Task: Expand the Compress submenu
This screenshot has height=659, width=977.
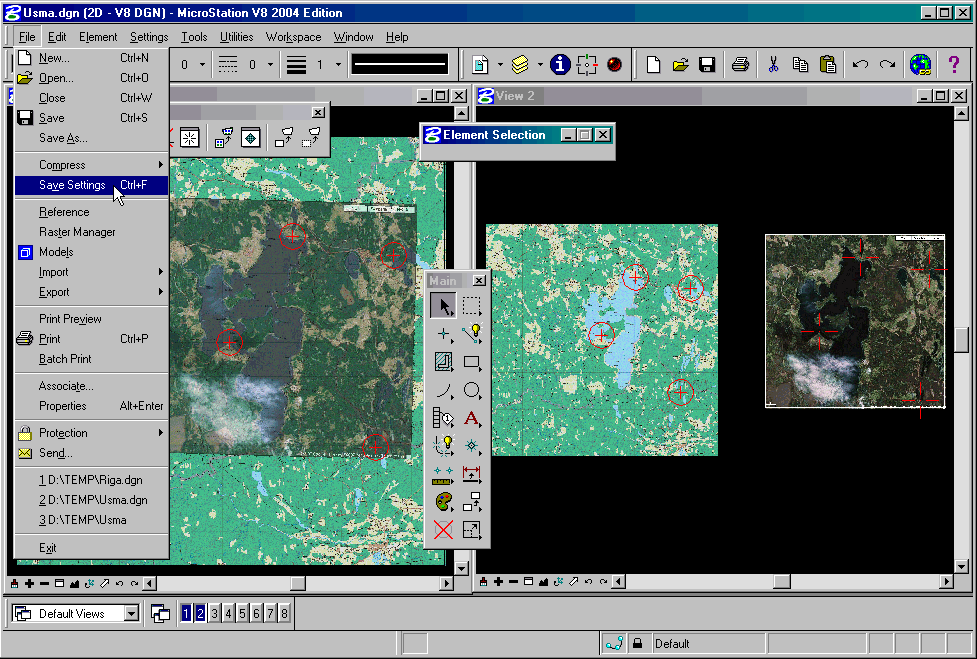Action: tap(91, 165)
